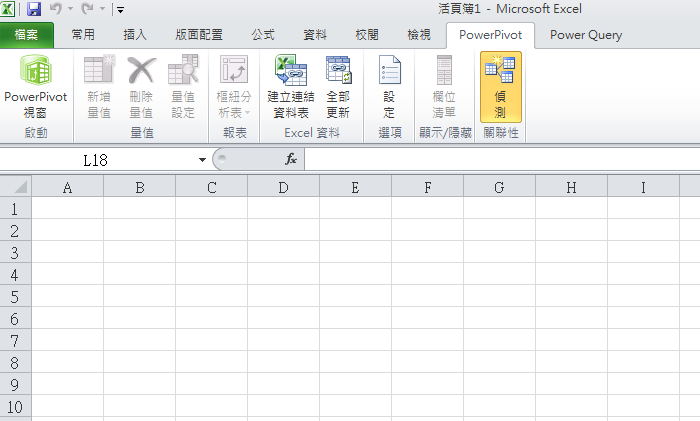Select the PowerPivot ribbon tab
Viewport: 700px width, 421px height.
coord(490,35)
